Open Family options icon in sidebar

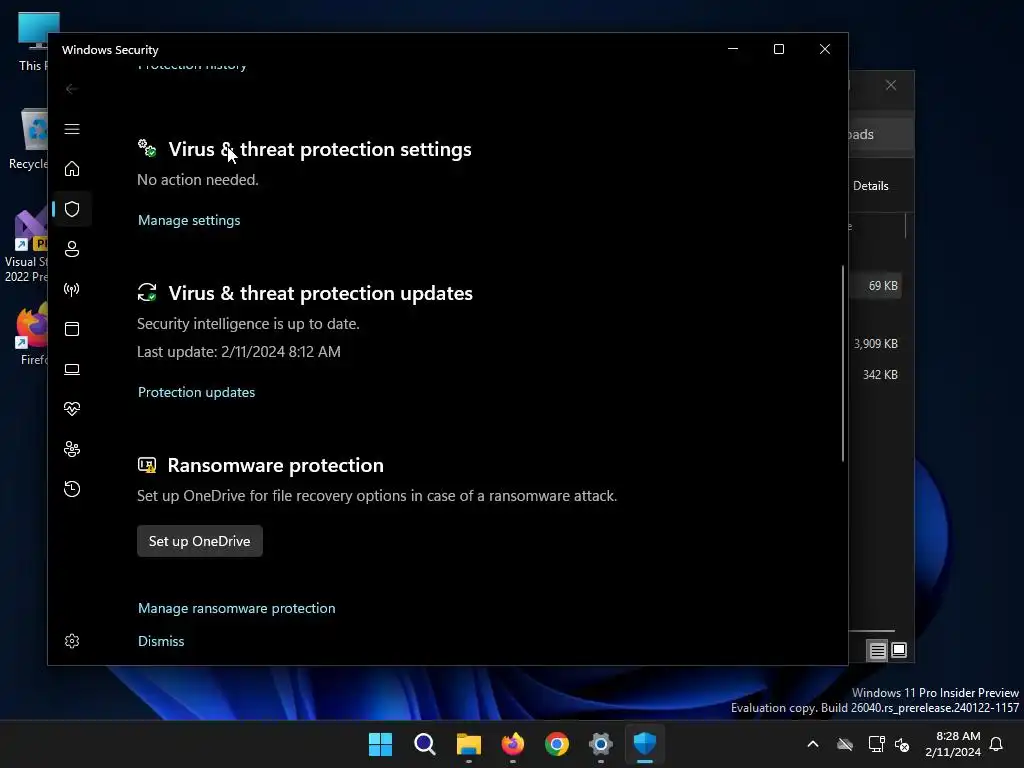point(72,449)
